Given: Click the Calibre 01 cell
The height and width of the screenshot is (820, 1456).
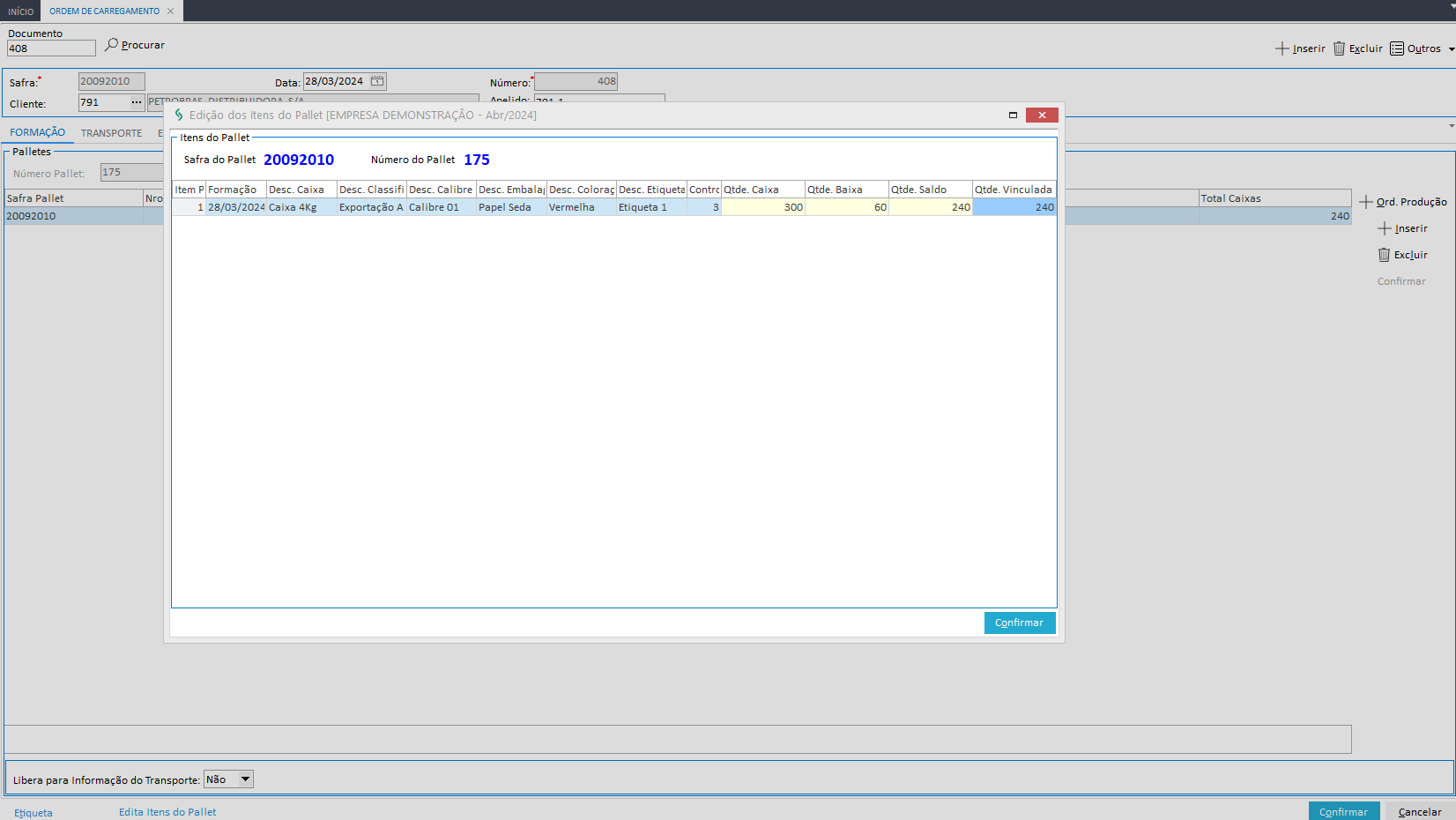Looking at the screenshot, I should point(442,207).
